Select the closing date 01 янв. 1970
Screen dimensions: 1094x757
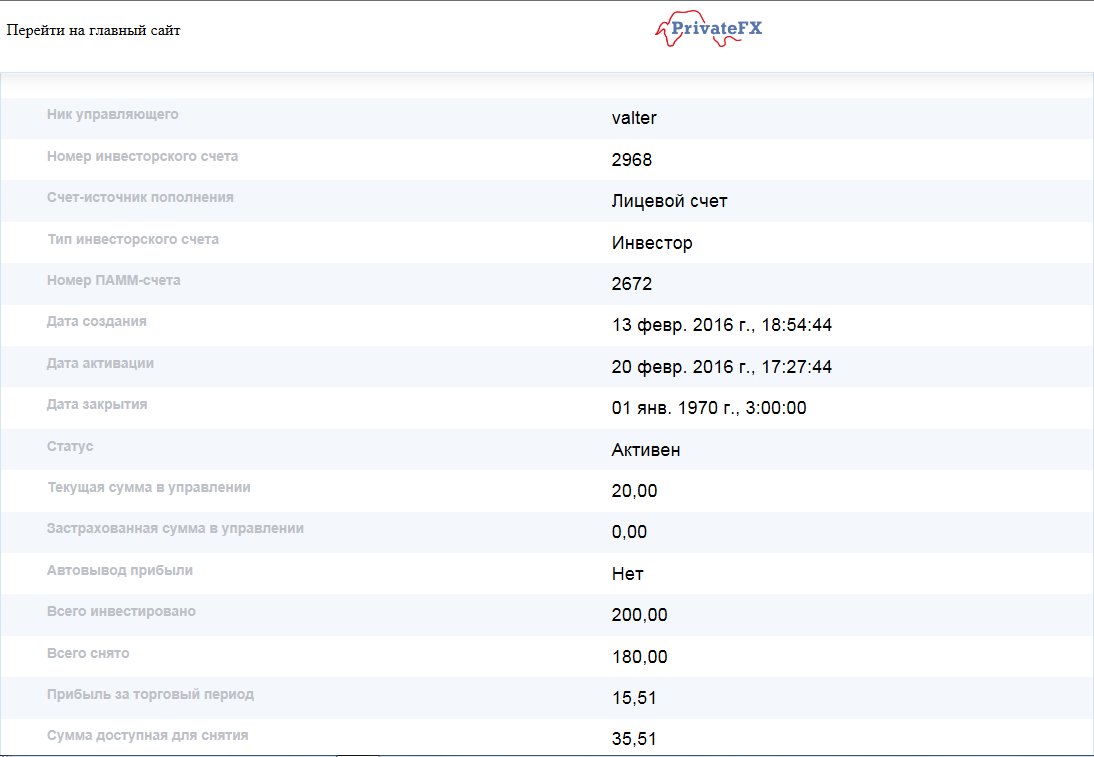709,408
